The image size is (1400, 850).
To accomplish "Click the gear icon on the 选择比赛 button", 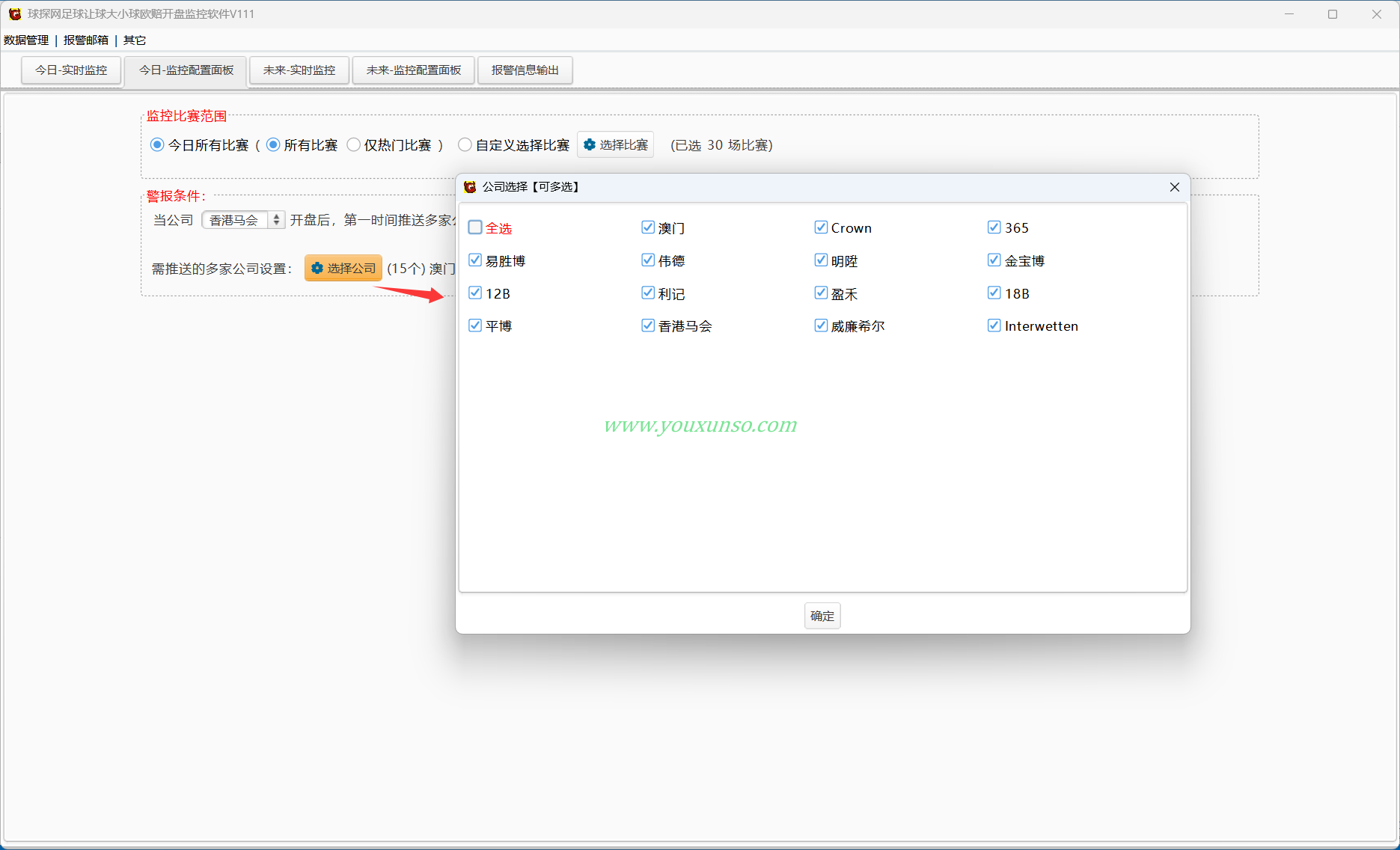I will 590,145.
